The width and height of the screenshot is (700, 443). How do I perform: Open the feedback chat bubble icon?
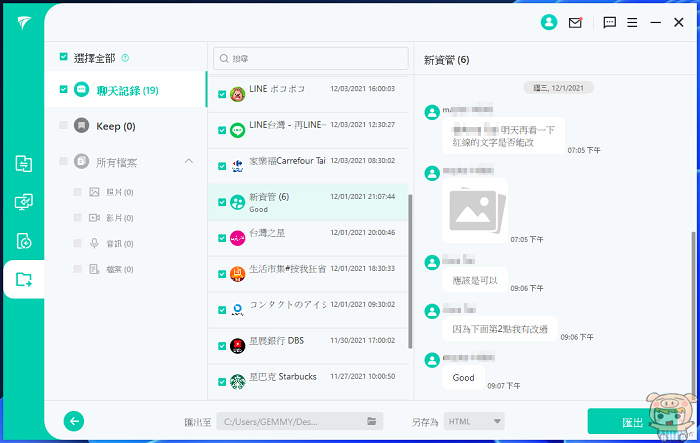click(610, 22)
